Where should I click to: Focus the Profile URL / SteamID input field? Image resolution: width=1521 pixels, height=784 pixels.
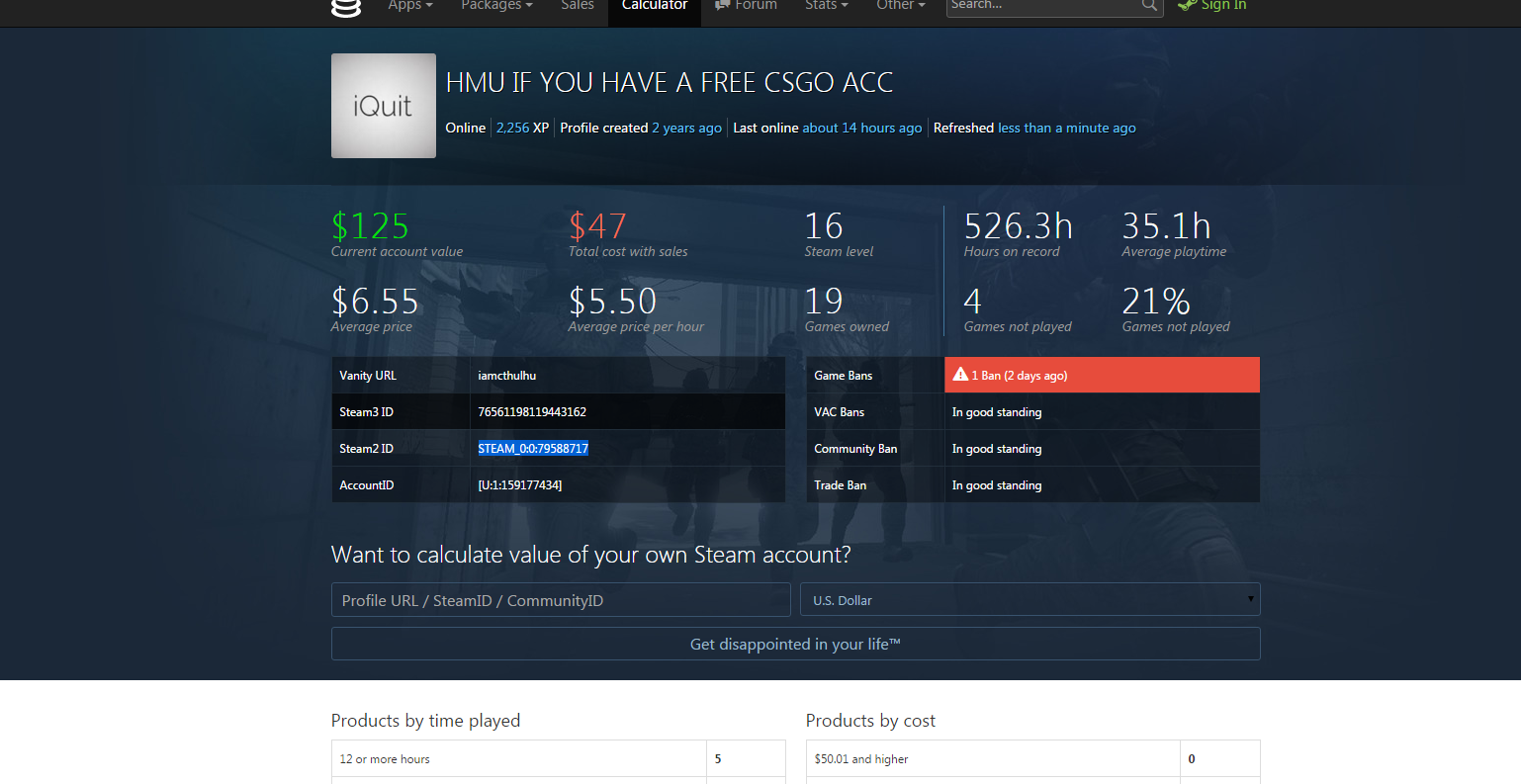coord(561,600)
